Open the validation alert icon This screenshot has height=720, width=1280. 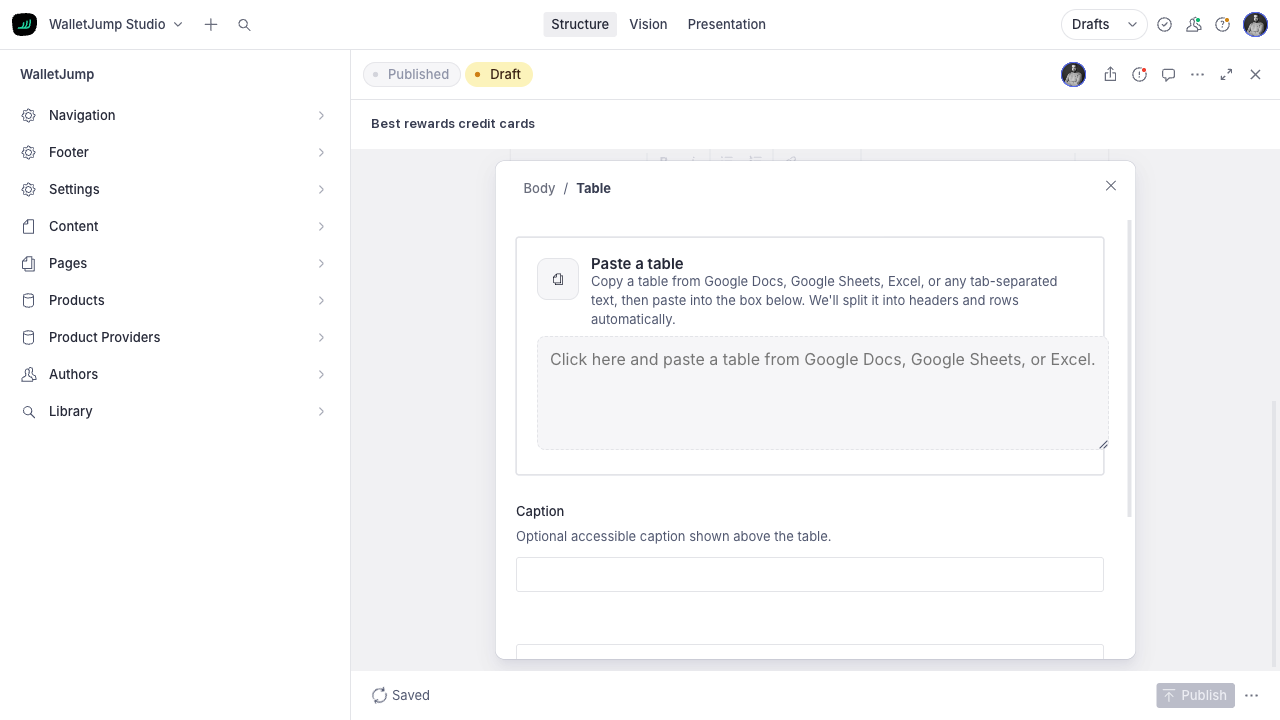[x=1139, y=74]
